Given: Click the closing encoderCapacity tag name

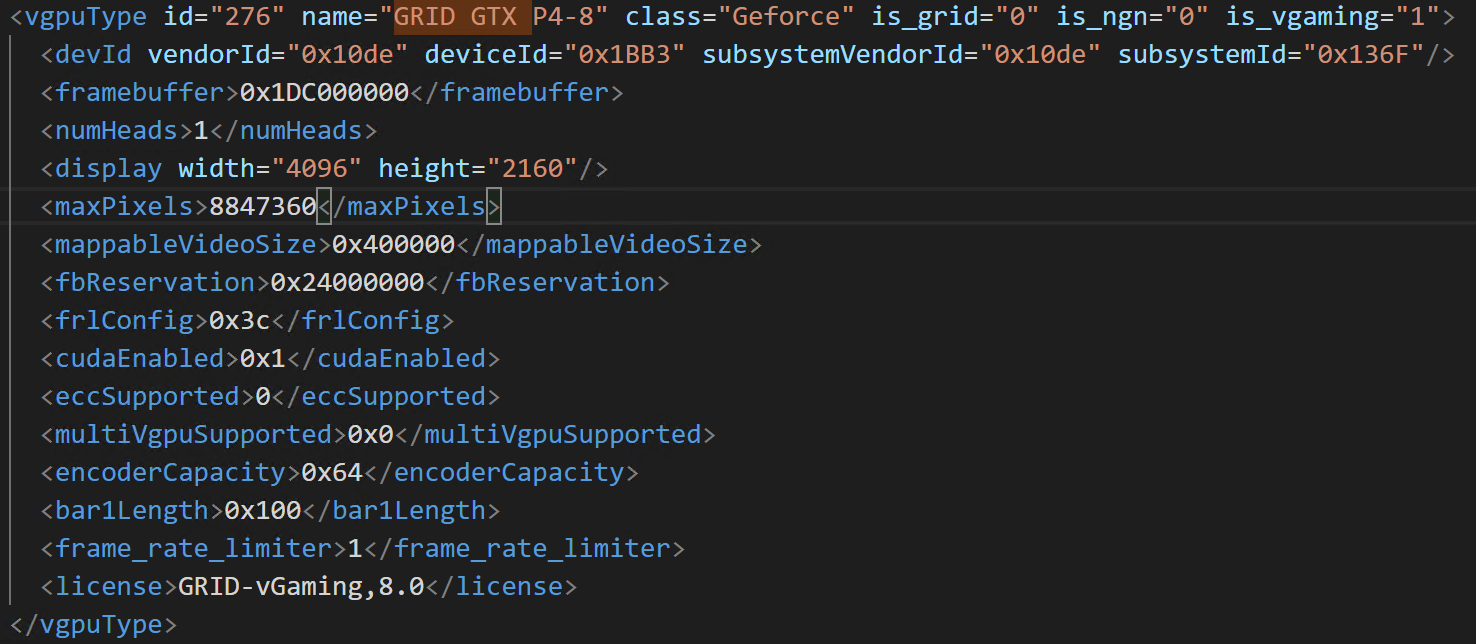Looking at the screenshot, I should click(509, 472).
